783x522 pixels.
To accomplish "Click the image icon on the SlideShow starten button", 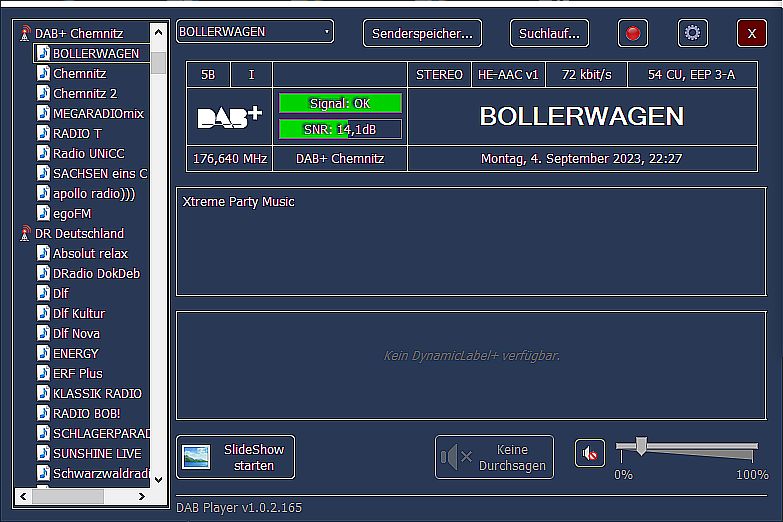I will 196,457.
